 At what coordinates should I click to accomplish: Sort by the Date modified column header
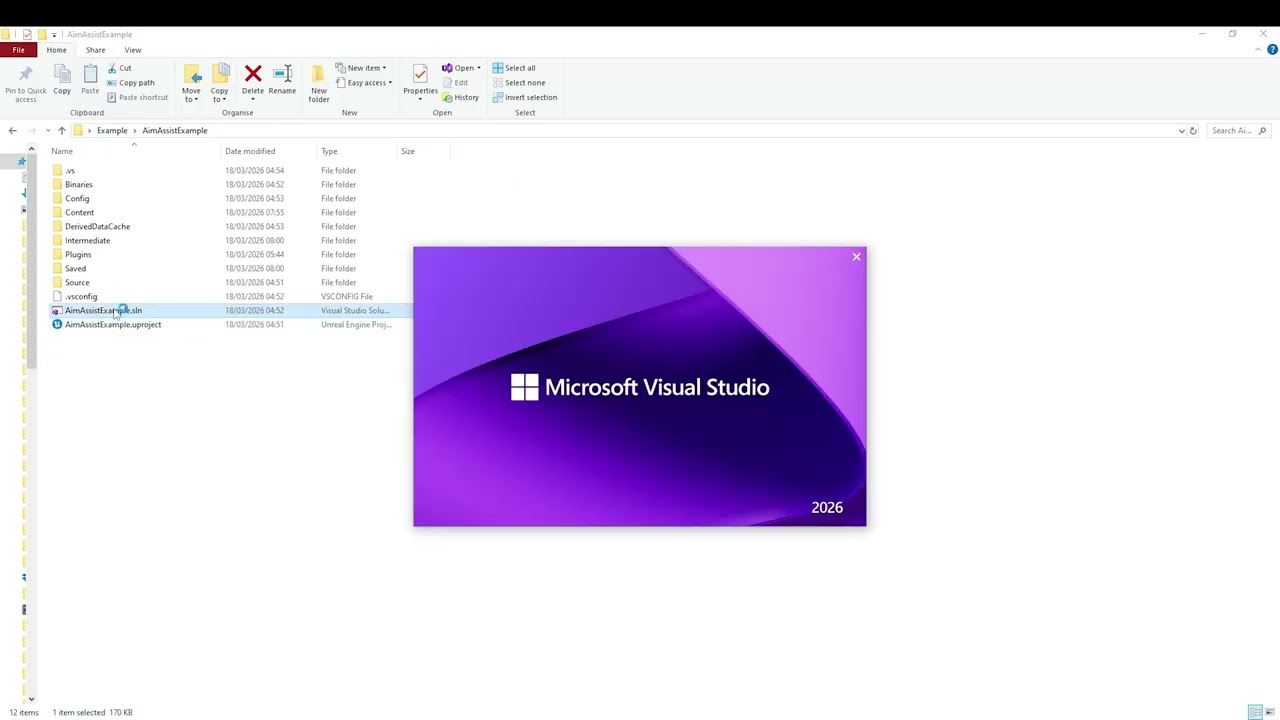coord(268,151)
